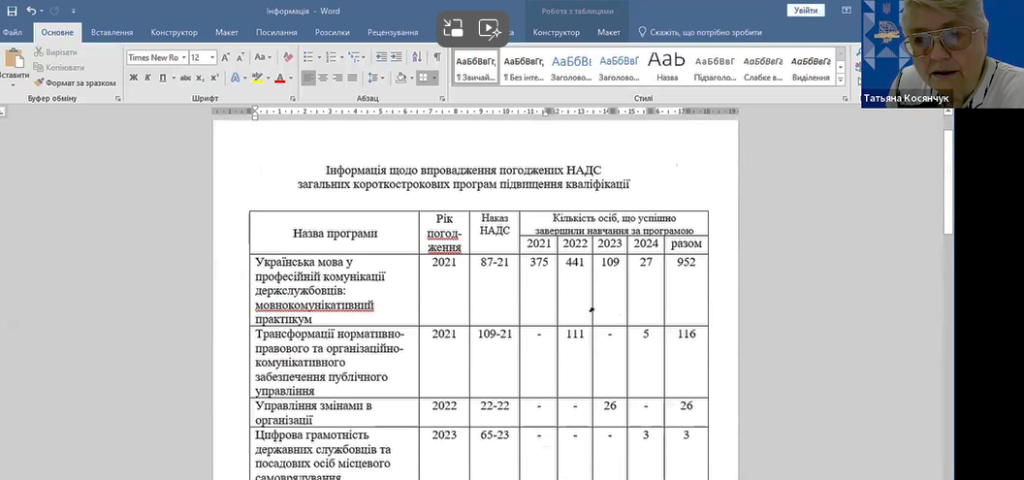Open the Рецензування ribbon tab
Screen dimensions: 1024x480
[392, 32]
